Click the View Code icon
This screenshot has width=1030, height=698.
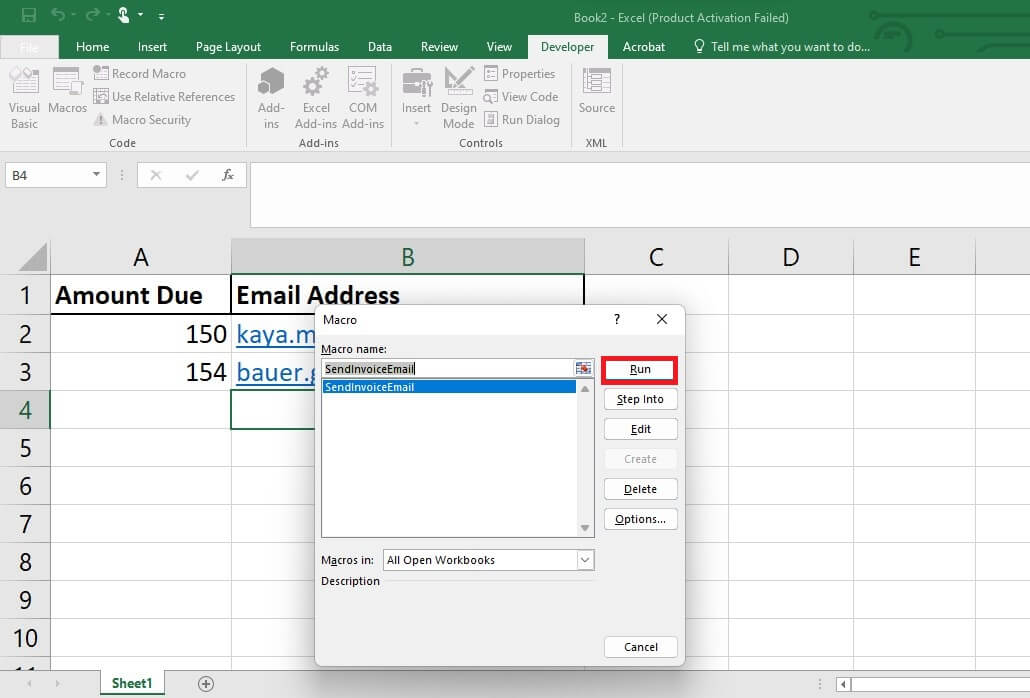coord(522,96)
